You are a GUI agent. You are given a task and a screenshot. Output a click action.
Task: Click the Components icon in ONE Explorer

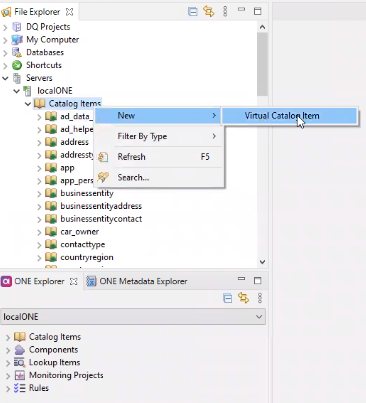pyautogui.click(x=20, y=350)
